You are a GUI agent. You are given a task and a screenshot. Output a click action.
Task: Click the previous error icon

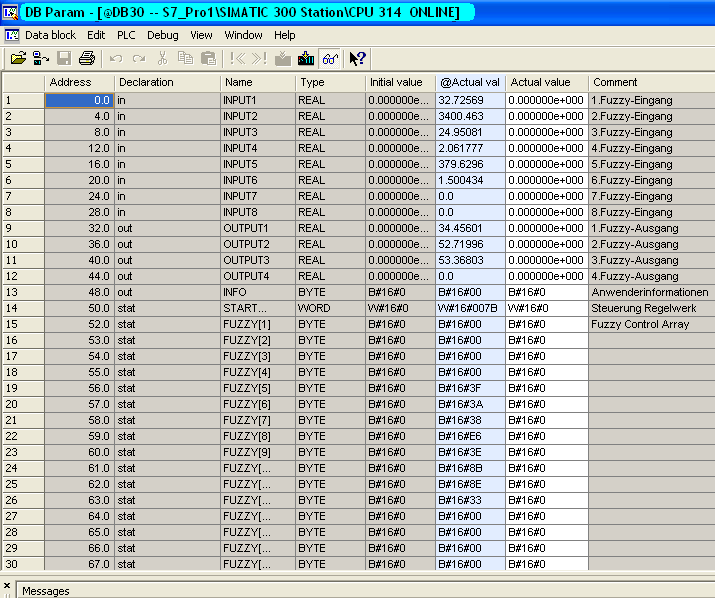pos(238,58)
